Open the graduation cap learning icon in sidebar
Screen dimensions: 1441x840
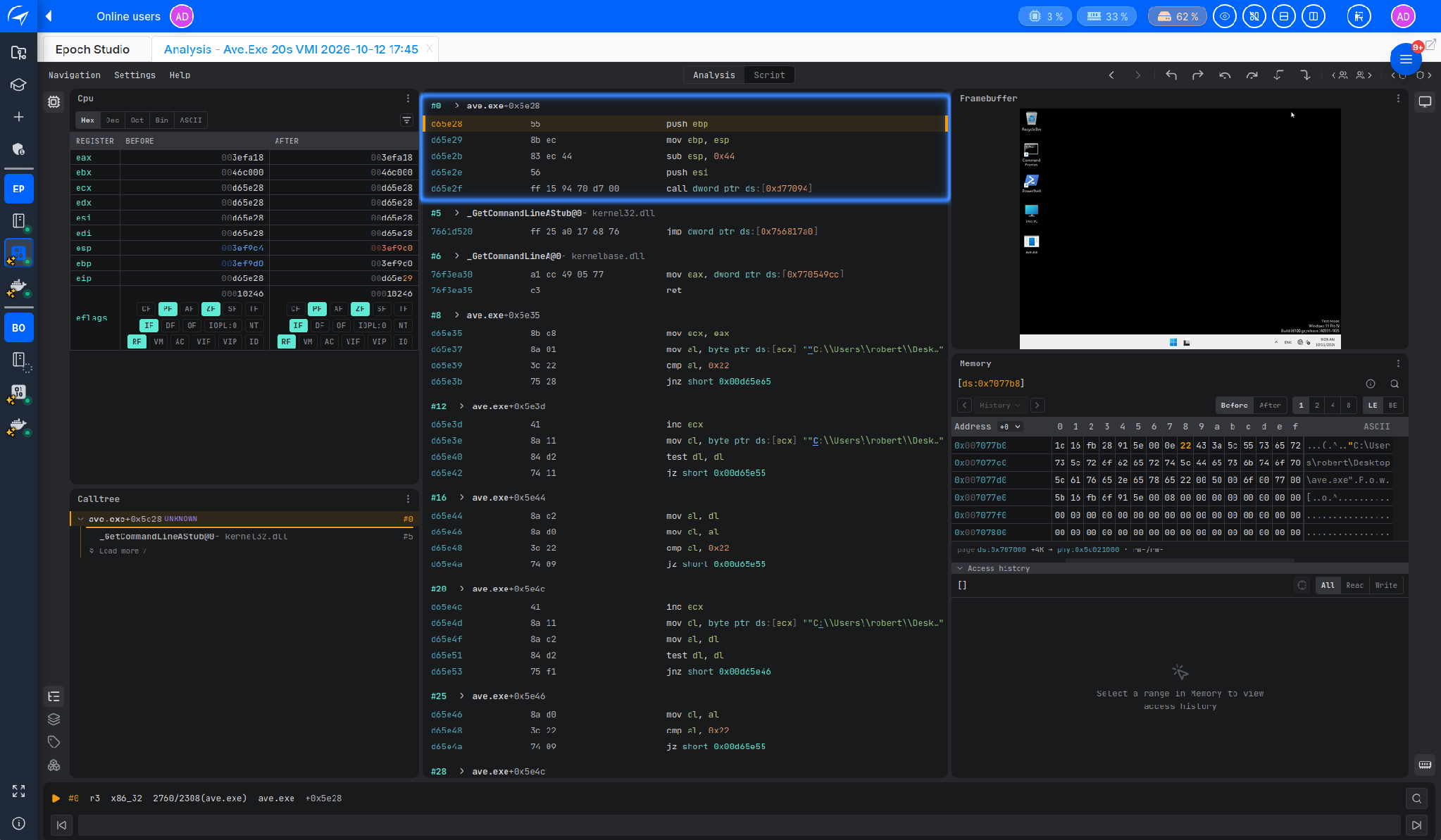(18, 84)
